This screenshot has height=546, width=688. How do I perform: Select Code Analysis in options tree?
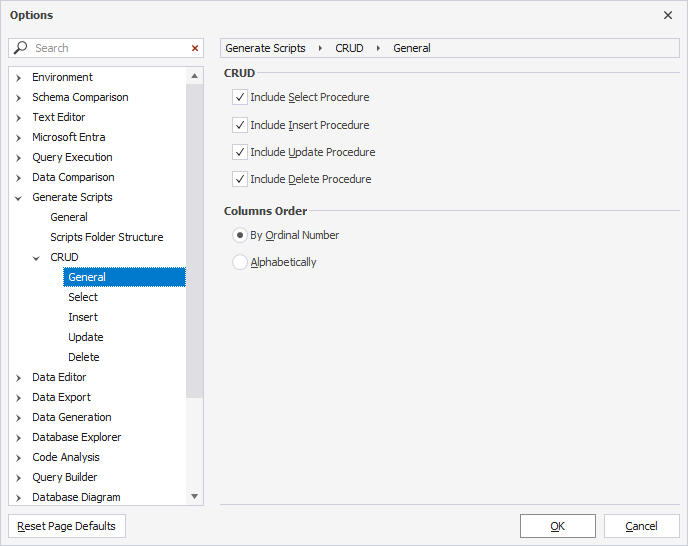66,457
